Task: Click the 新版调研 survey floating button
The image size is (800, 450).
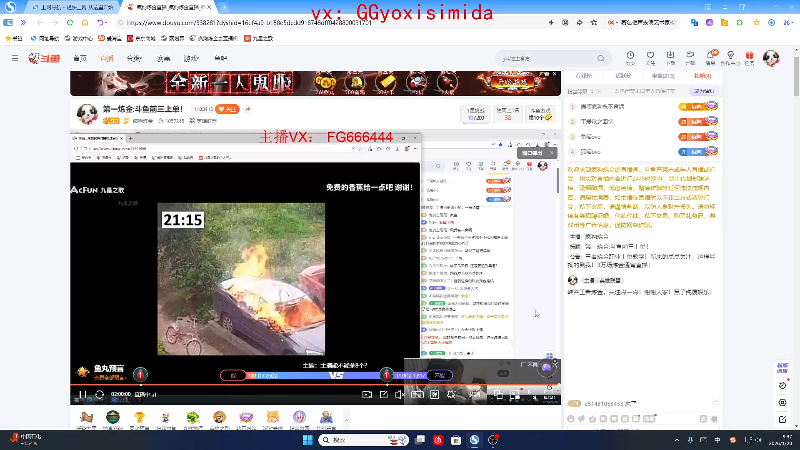Action: coord(782,368)
